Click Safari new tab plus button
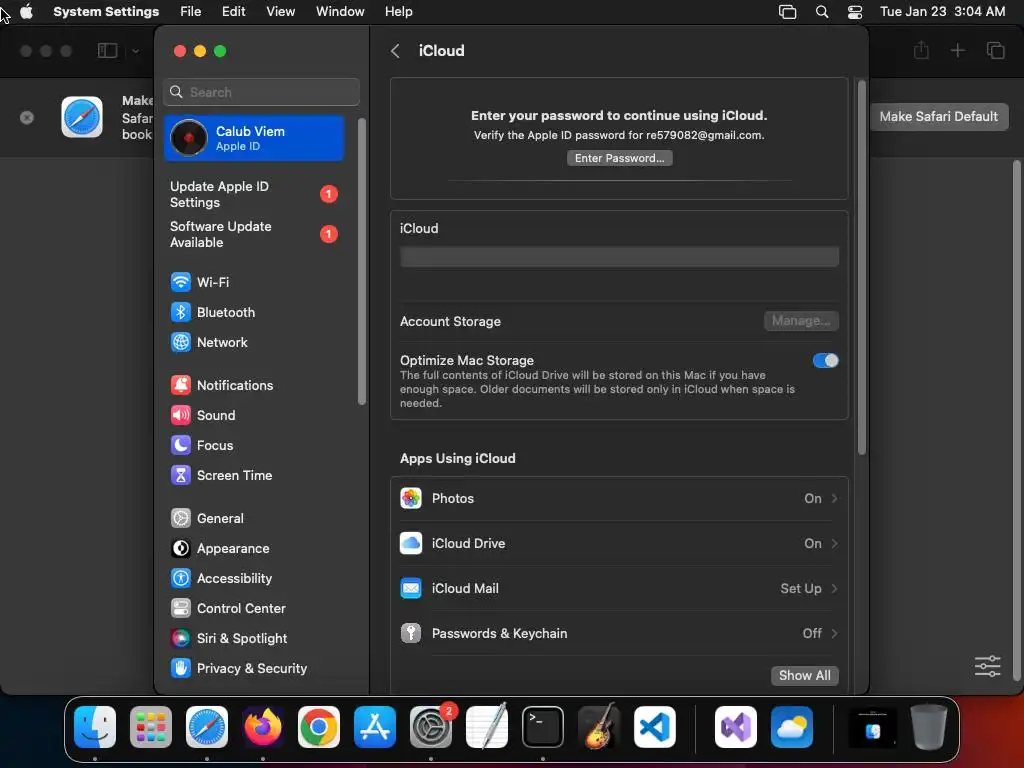The height and width of the screenshot is (768, 1024). (957, 50)
